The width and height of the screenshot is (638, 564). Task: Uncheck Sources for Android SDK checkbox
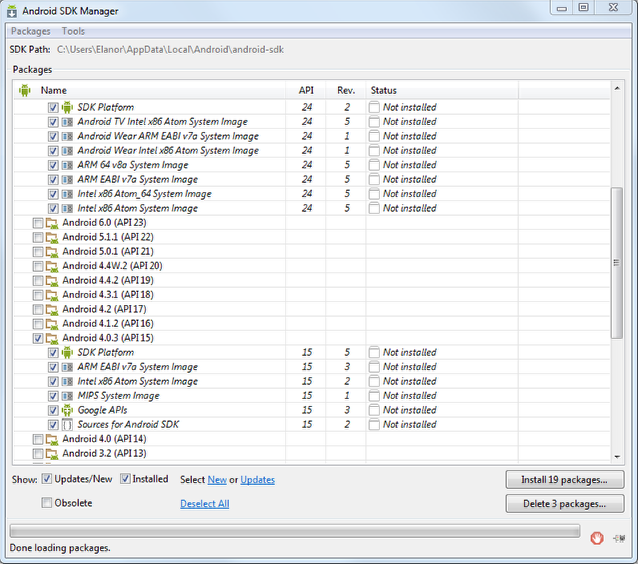click(x=53, y=425)
